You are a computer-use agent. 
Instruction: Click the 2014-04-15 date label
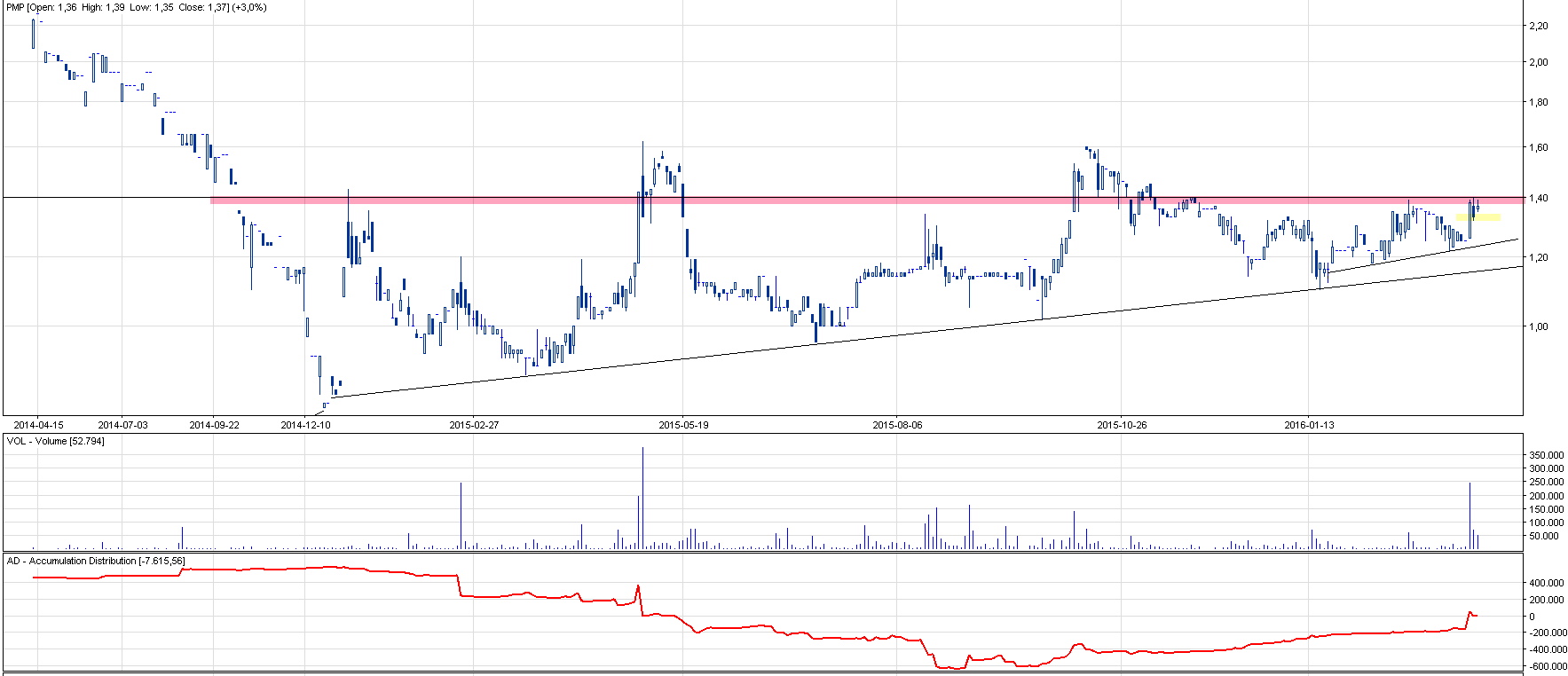(x=38, y=425)
